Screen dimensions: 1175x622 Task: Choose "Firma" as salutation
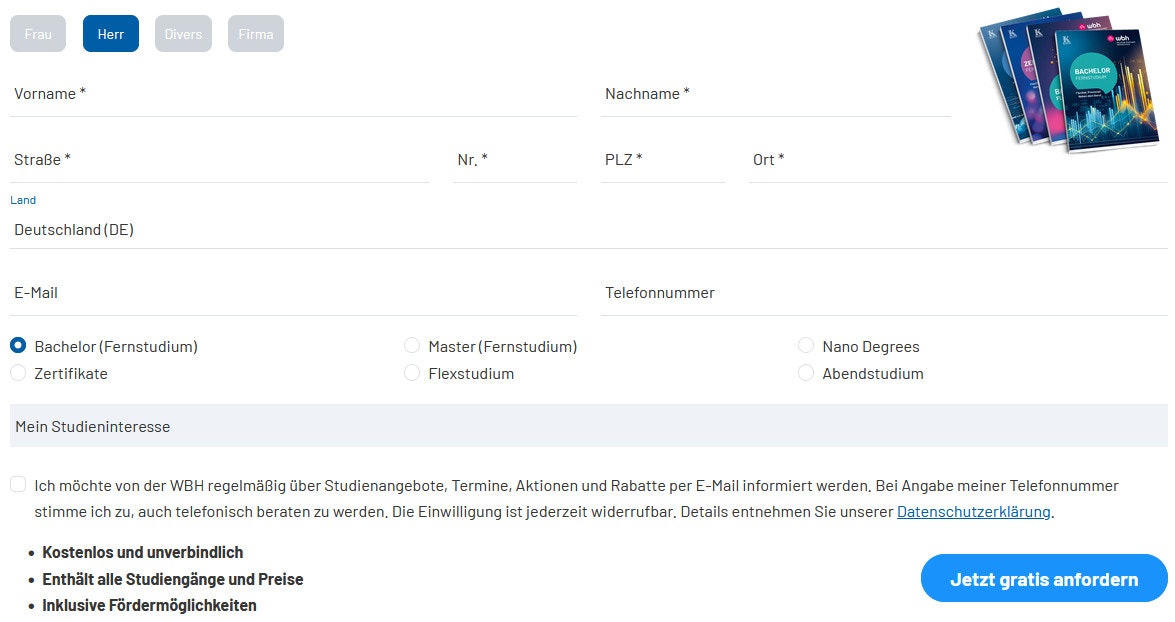point(255,33)
